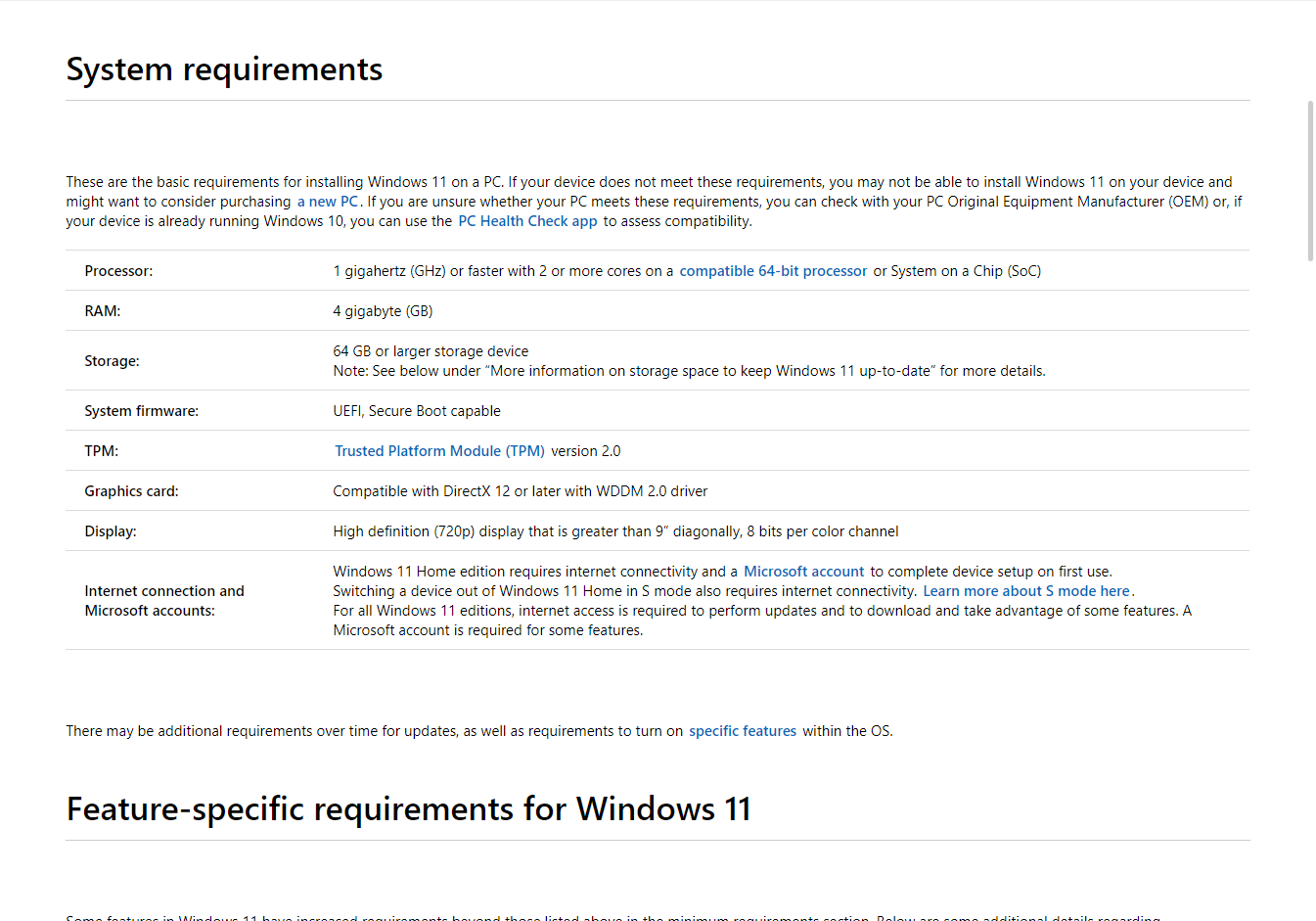The width and height of the screenshot is (1316, 921).
Task: Click the System firmware: row label
Action: pos(141,411)
